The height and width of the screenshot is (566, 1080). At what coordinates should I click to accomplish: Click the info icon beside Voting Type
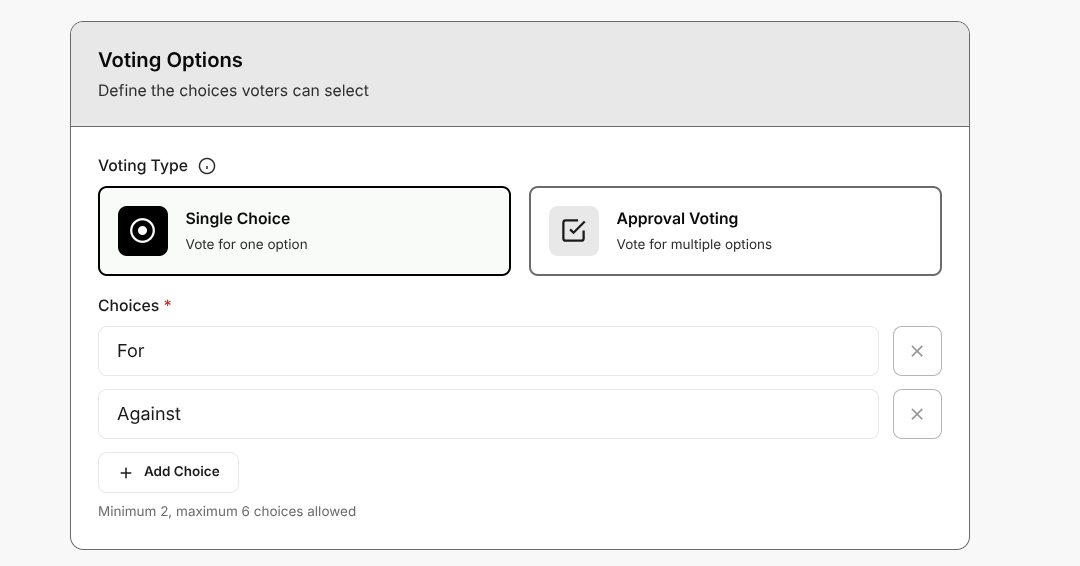207,166
